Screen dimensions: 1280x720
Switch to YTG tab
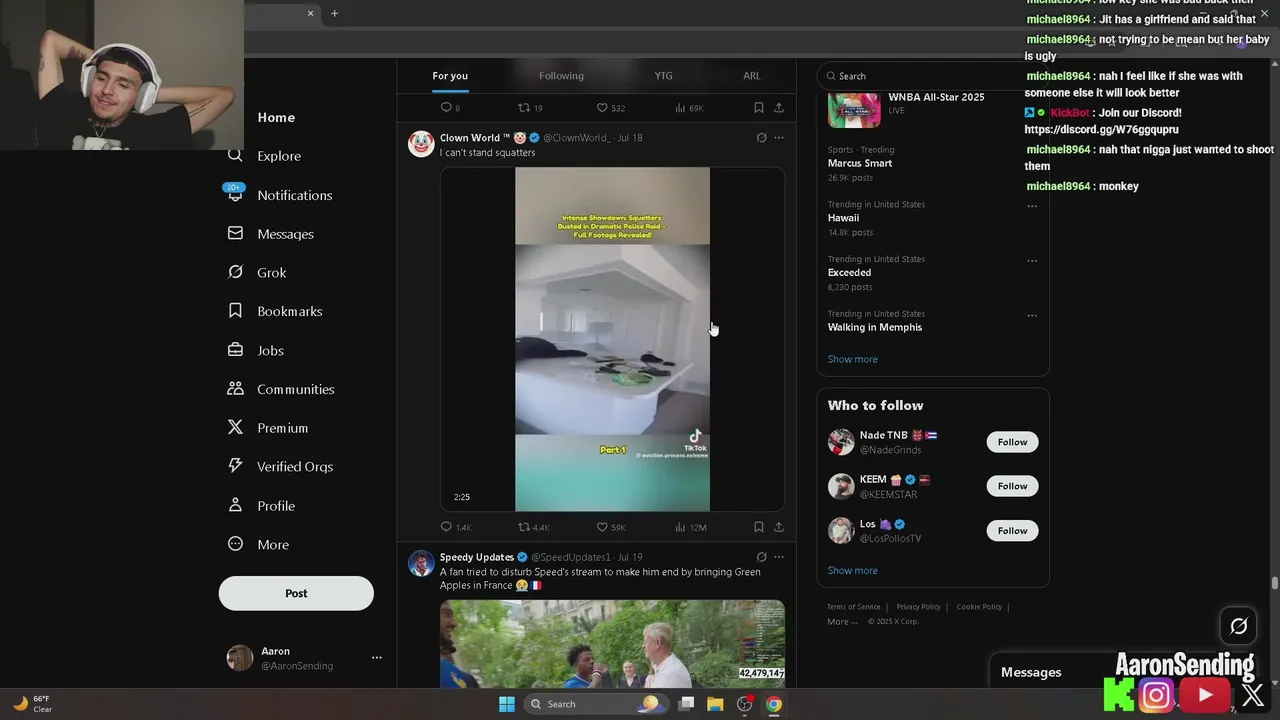point(664,76)
